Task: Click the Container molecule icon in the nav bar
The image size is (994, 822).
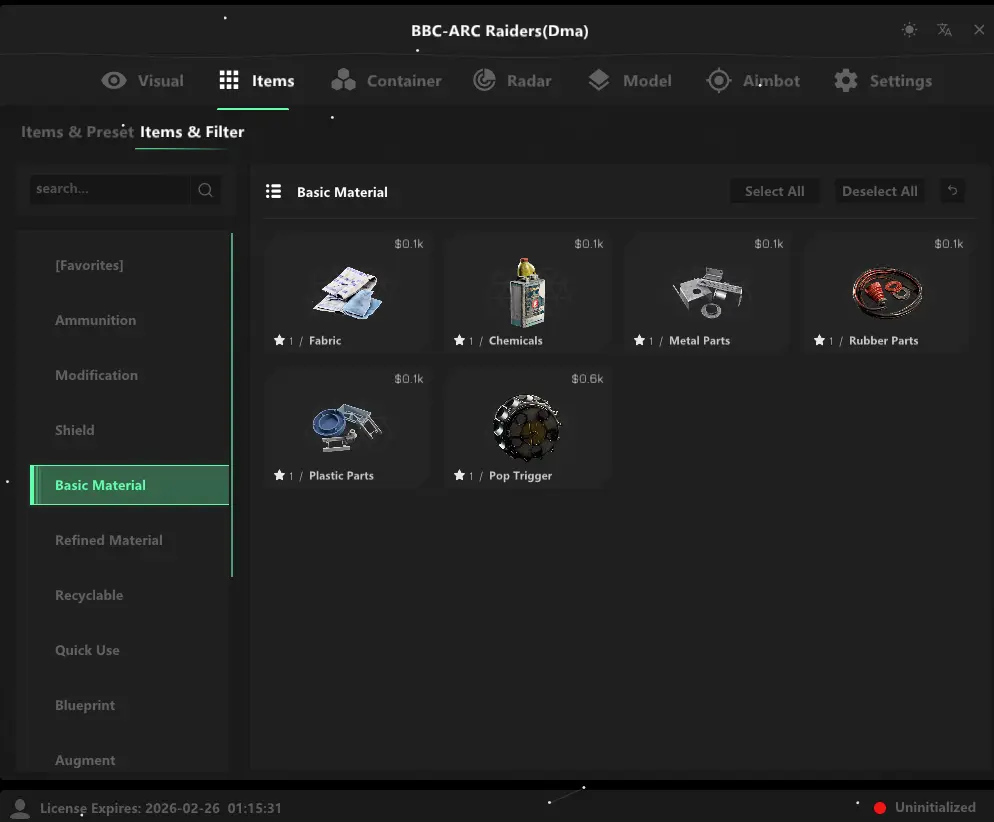Action: point(345,80)
